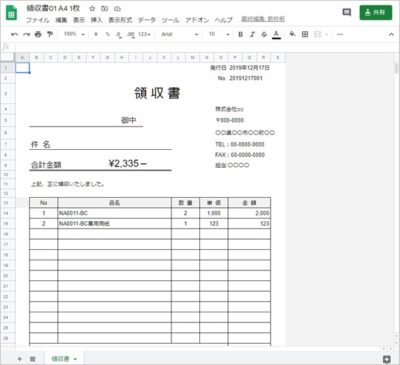Select the number 20191217001 cell
400x365 pixels.
246,78
